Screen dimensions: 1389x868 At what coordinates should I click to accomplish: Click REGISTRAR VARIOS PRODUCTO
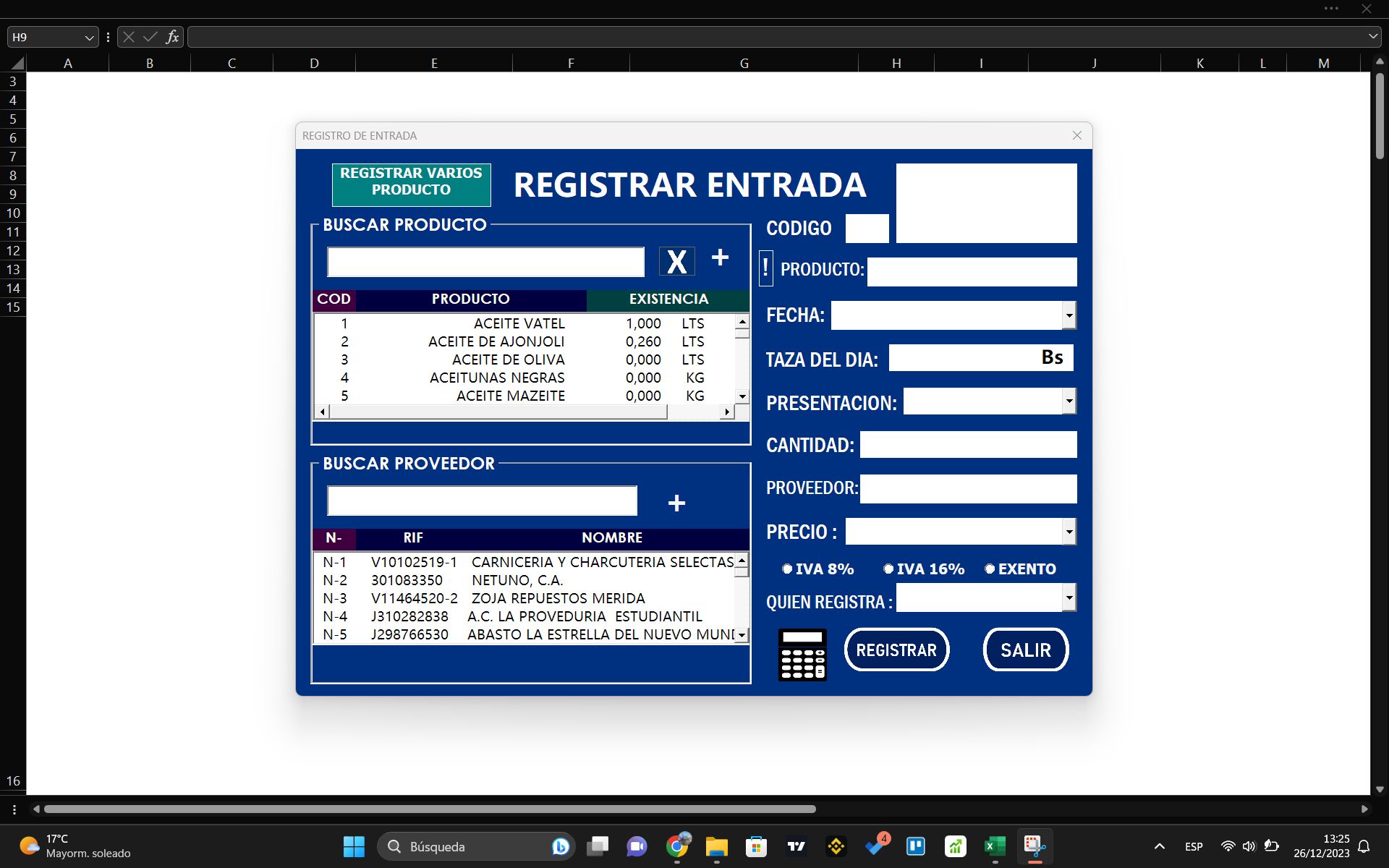(411, 183)
